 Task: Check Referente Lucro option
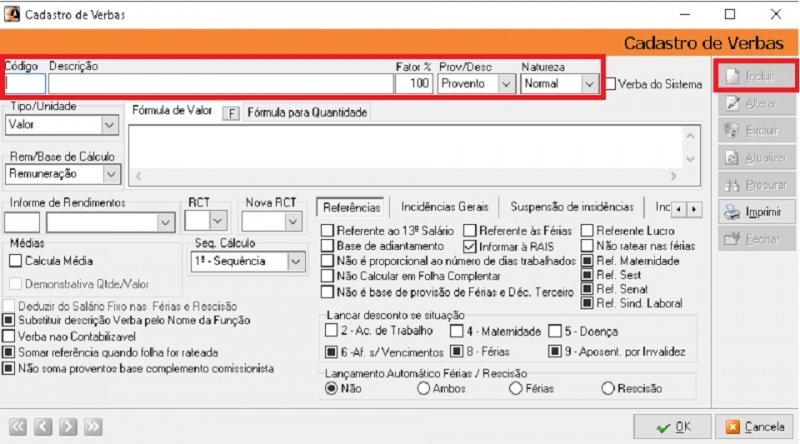(x=587, y=231)
